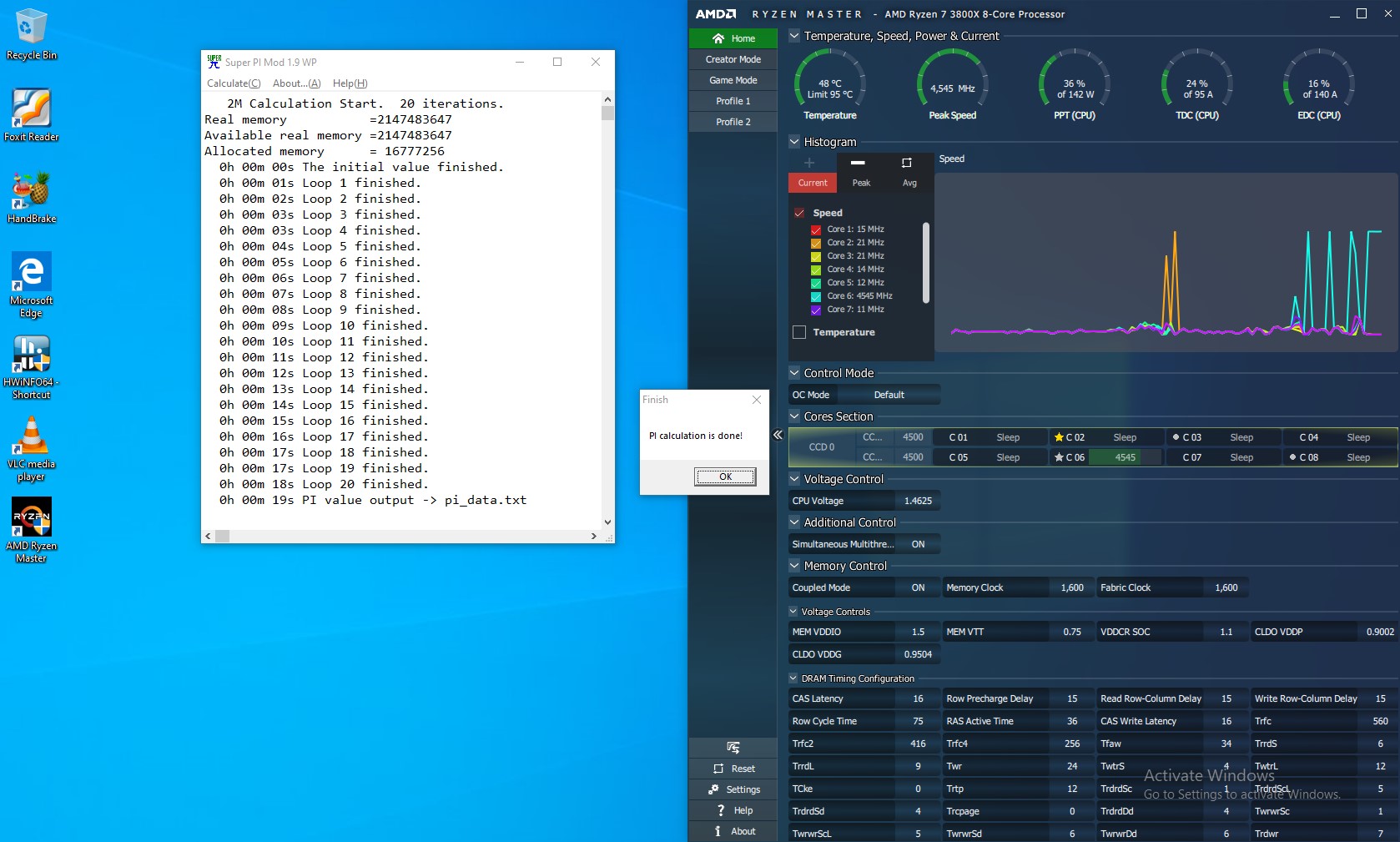Click the Peak view line icon

click(x=858, y=163)
